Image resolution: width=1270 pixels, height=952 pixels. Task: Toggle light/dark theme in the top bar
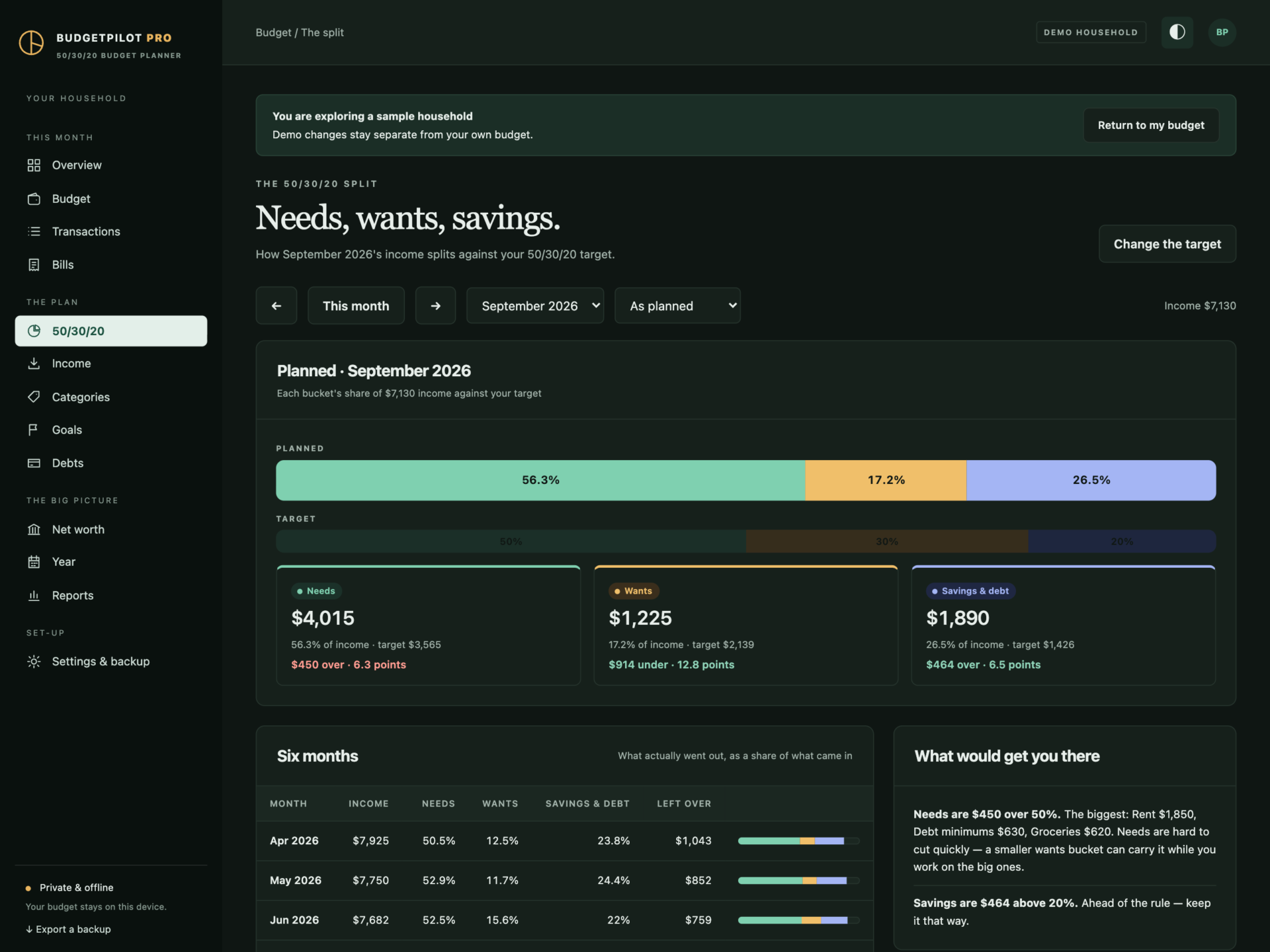click(1177, 32)
